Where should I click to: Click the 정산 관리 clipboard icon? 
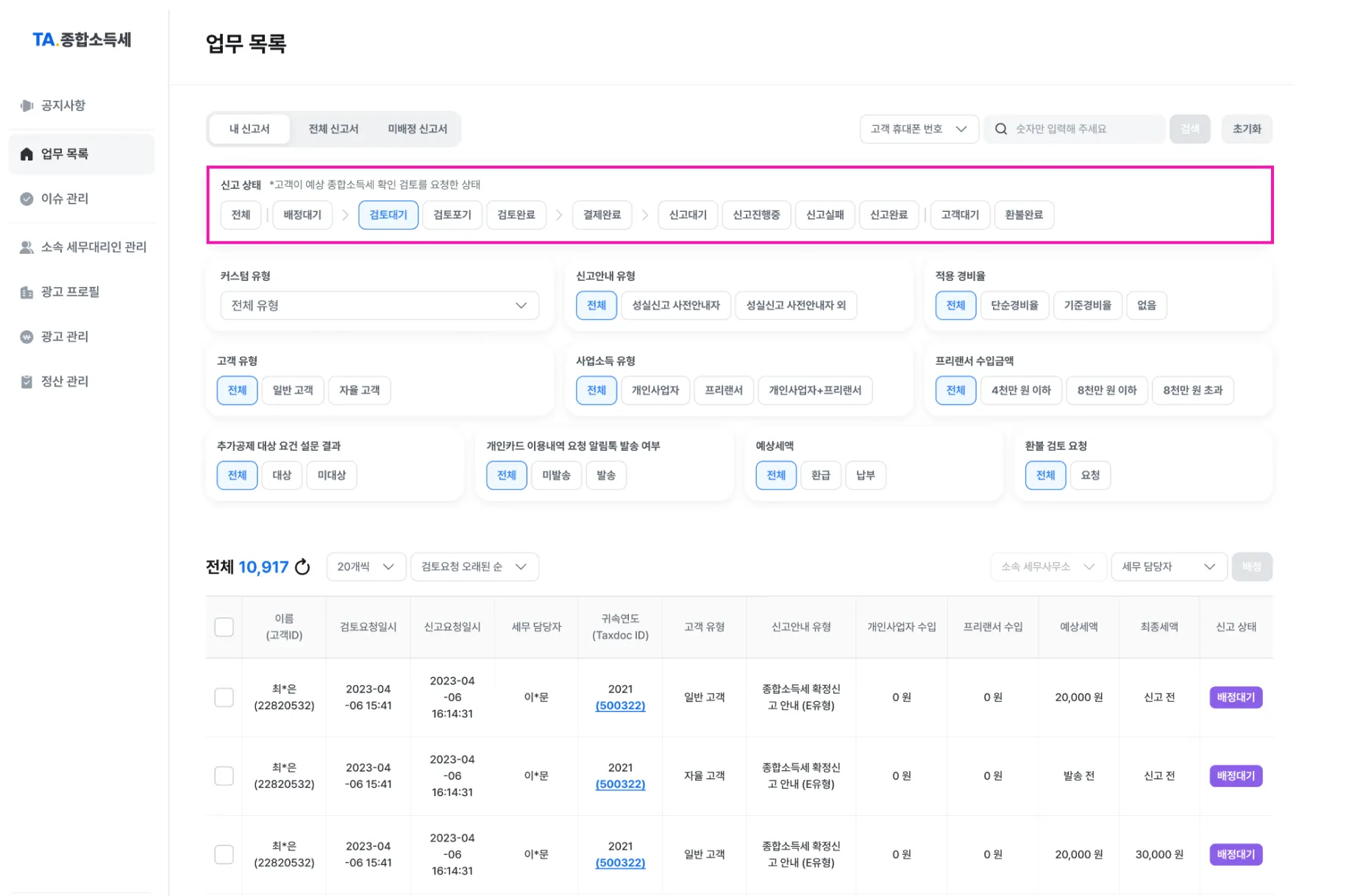point(26,382)
